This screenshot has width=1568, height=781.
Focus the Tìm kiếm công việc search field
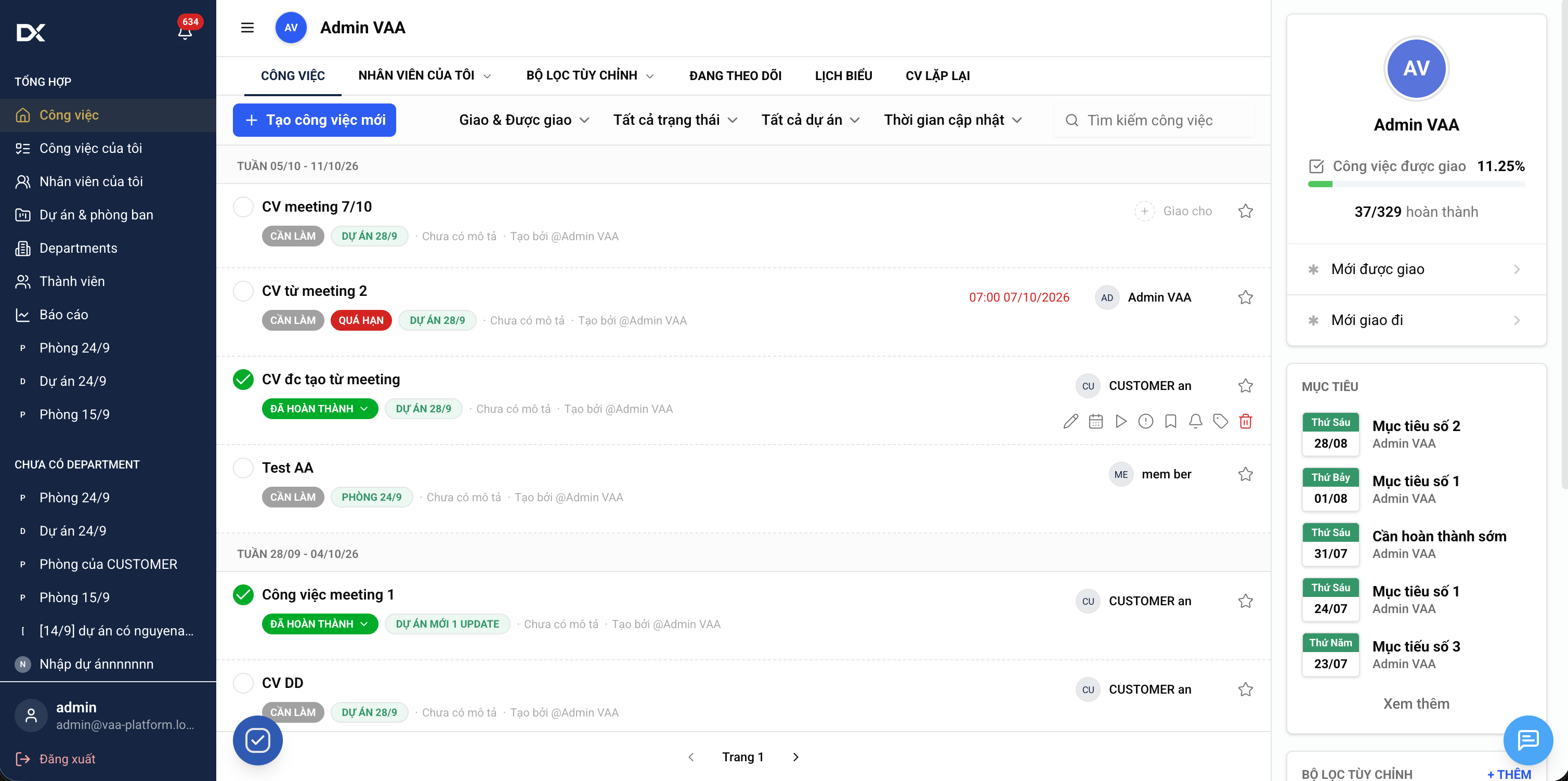(x=1154, y=120)
